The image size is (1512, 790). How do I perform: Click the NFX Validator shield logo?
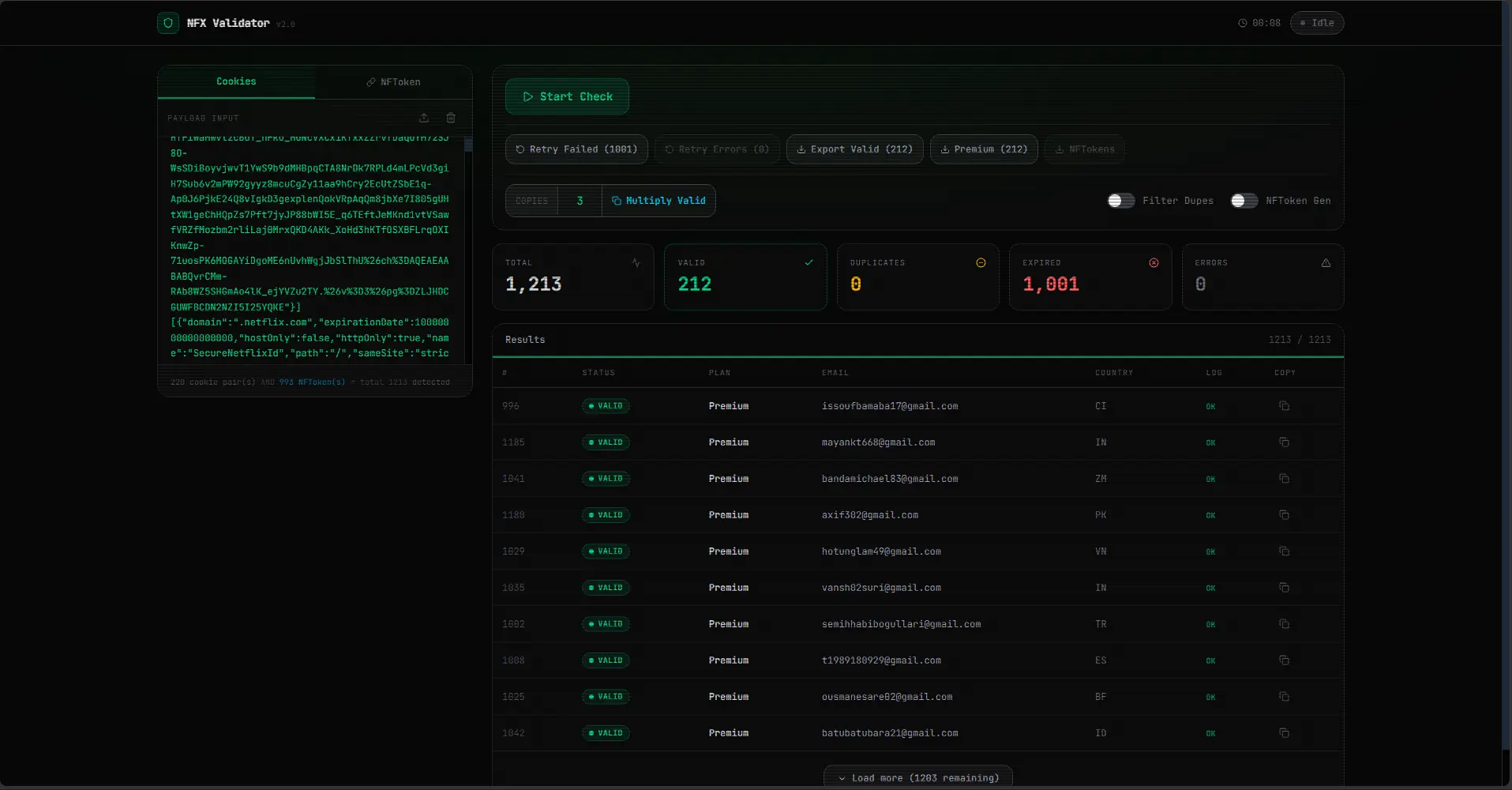point(167,23)
